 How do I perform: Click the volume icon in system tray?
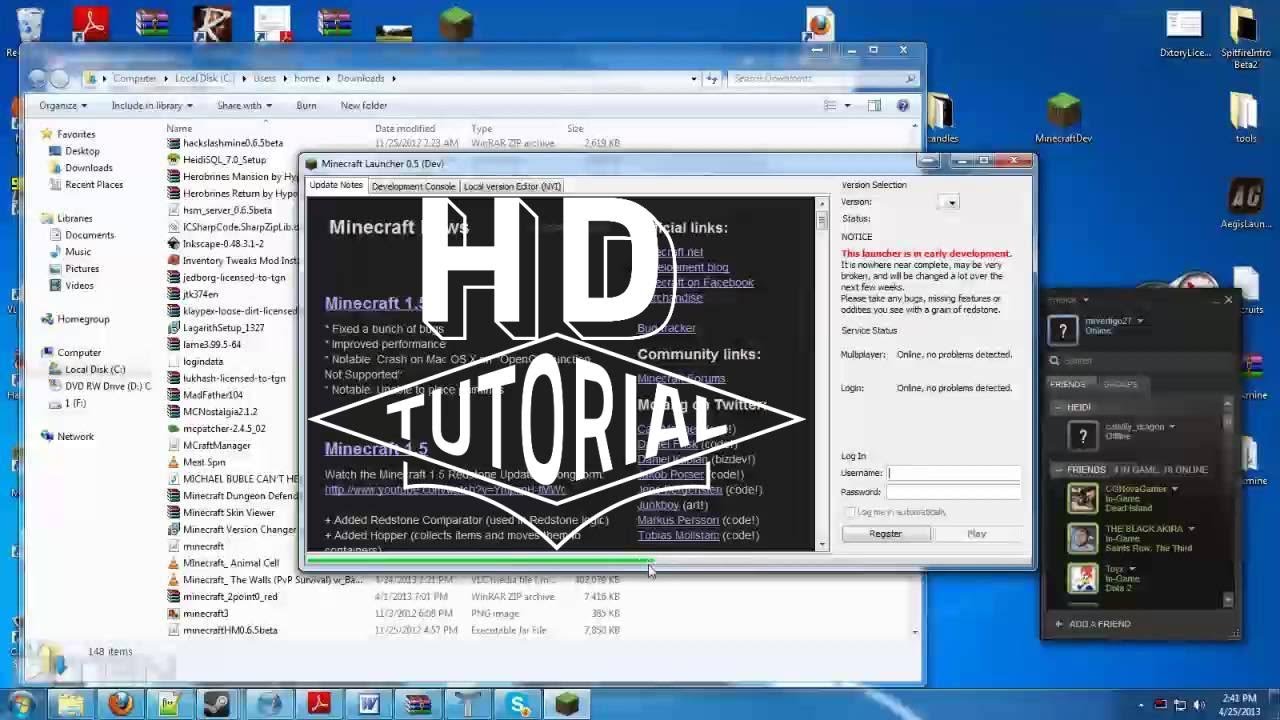[1201, 704]
